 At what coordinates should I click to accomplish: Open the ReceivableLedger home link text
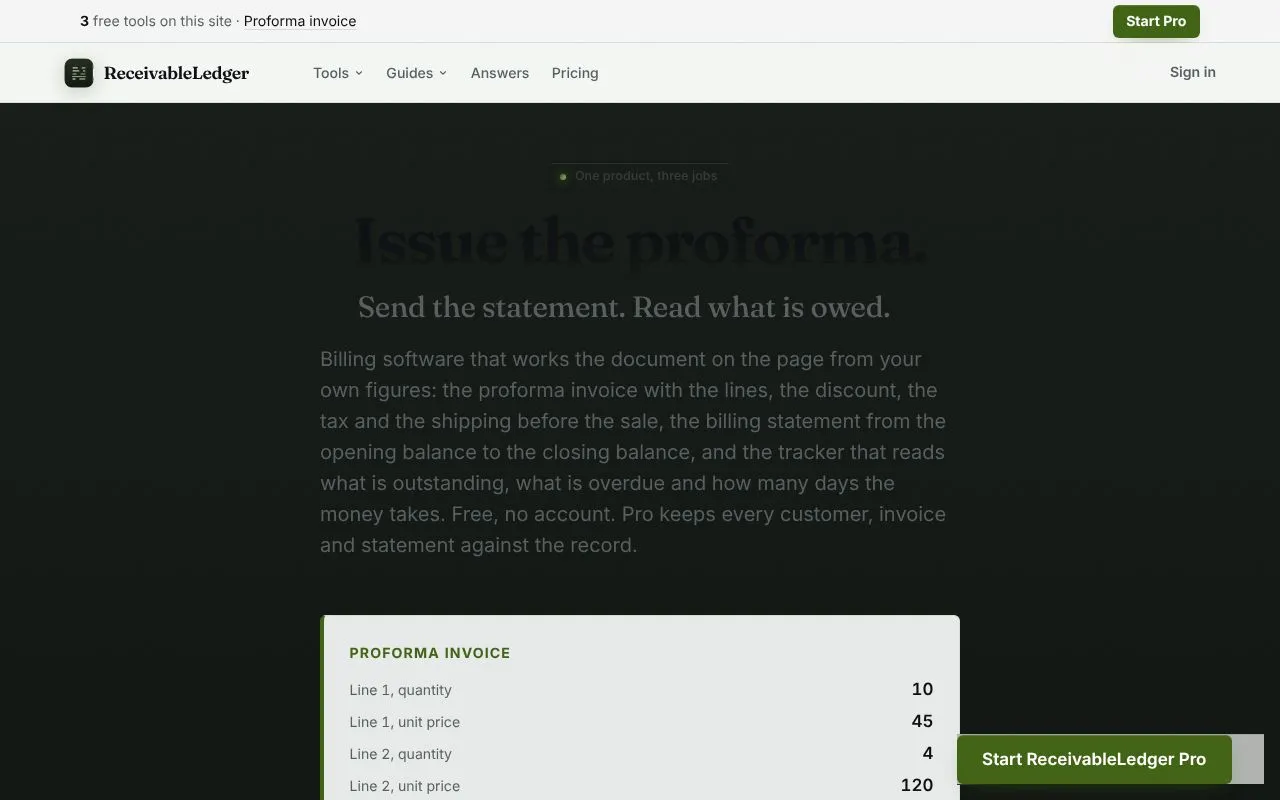[176, 73]
